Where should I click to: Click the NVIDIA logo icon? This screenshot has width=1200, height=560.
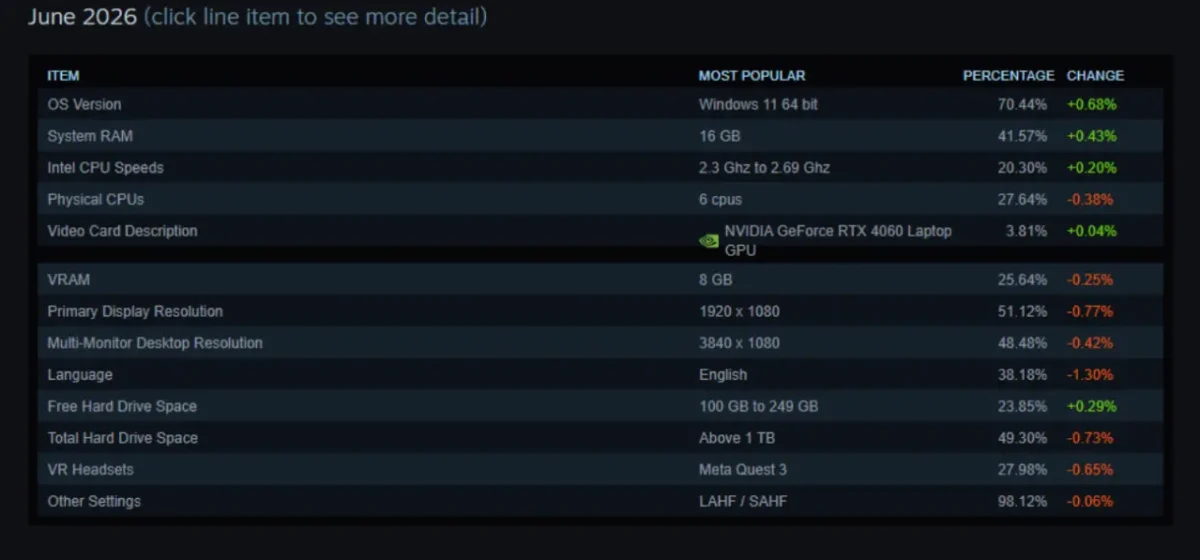(708, 241)
